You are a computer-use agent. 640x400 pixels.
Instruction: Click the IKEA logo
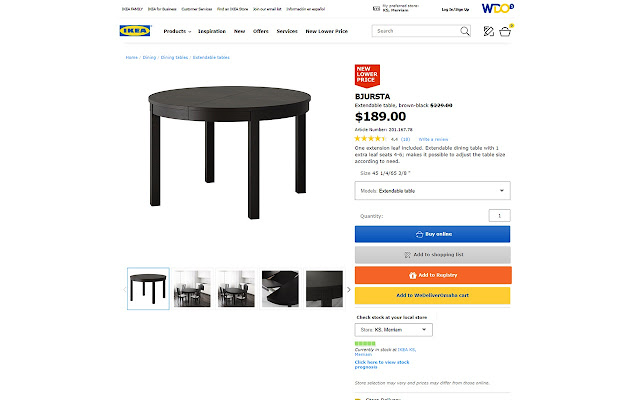(x=135, y=31)
